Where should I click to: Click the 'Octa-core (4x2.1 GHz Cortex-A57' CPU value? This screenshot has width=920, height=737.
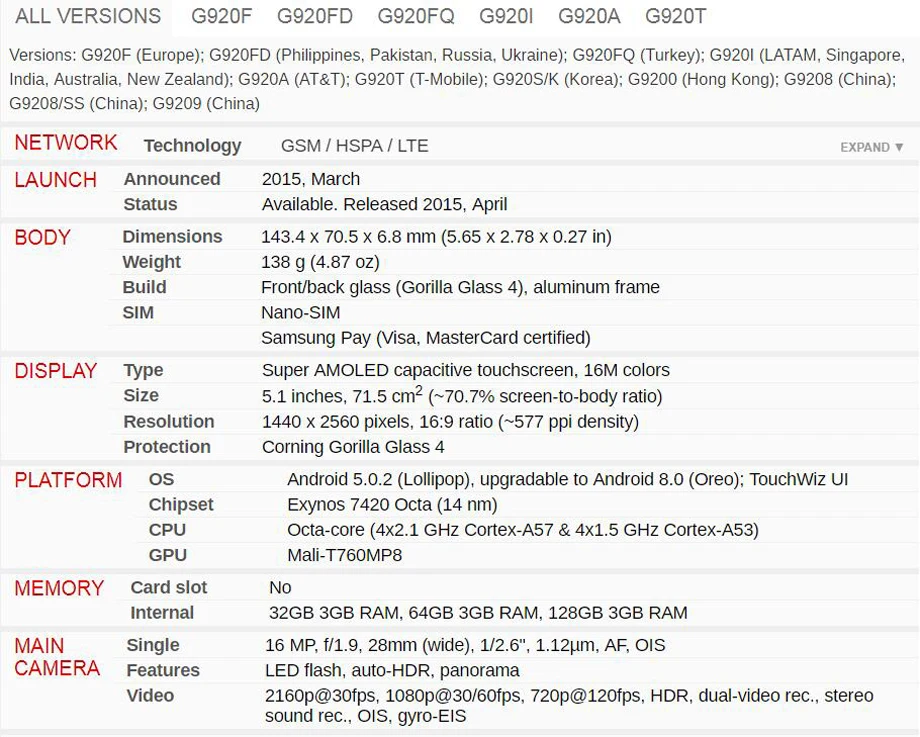coord(420,530)
